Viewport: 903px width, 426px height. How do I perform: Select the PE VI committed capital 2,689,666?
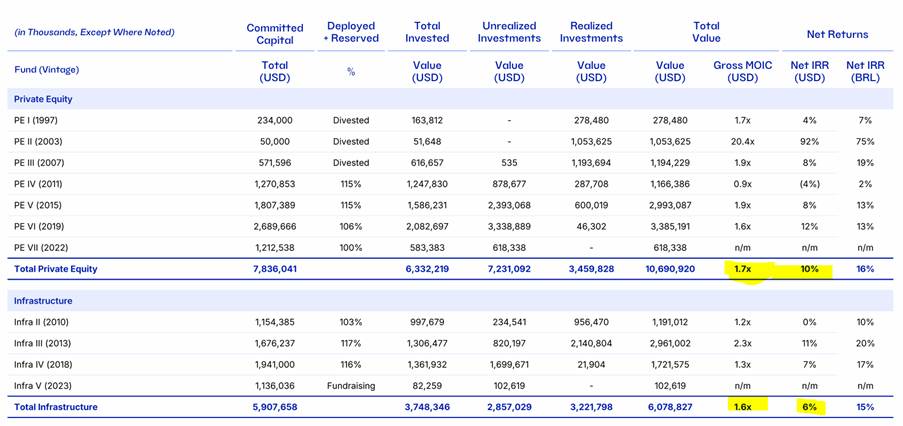click(275, 227)
